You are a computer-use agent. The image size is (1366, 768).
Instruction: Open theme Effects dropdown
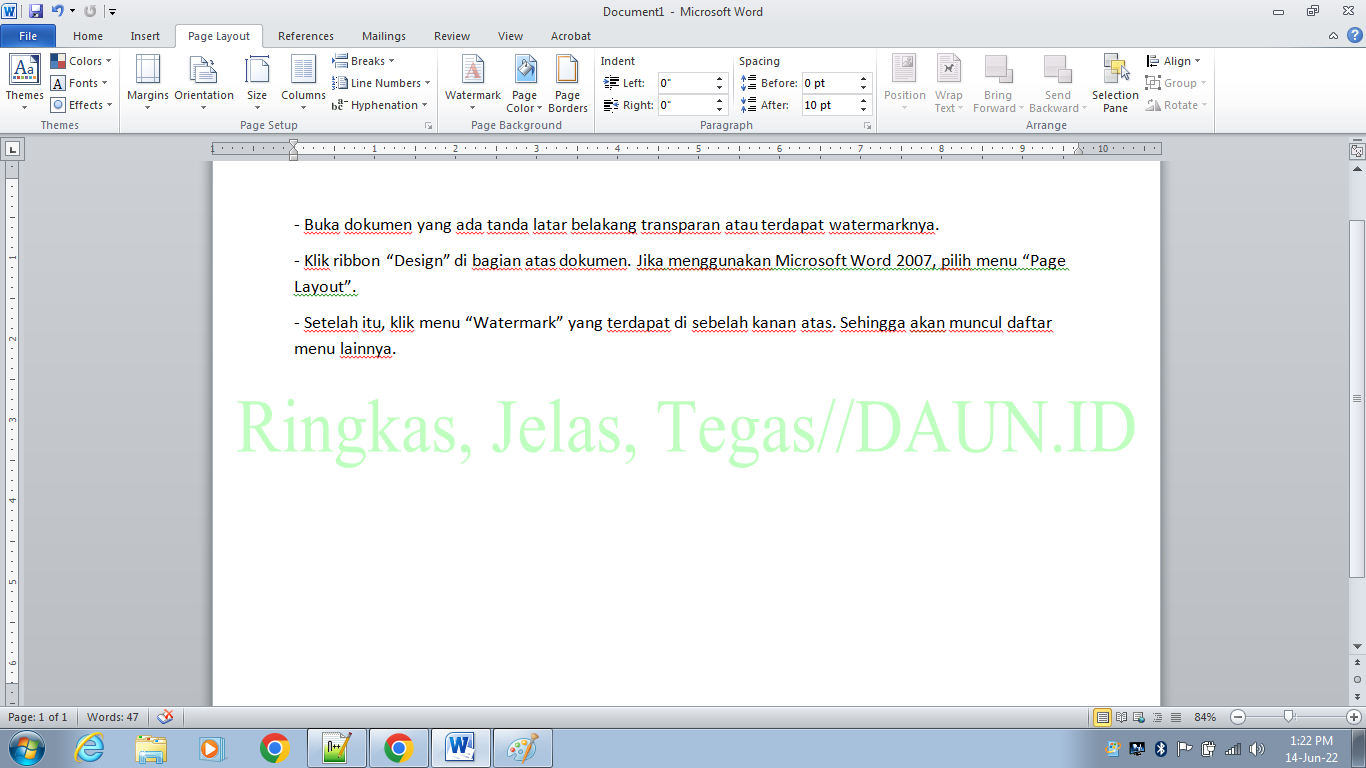click(81, 105)
